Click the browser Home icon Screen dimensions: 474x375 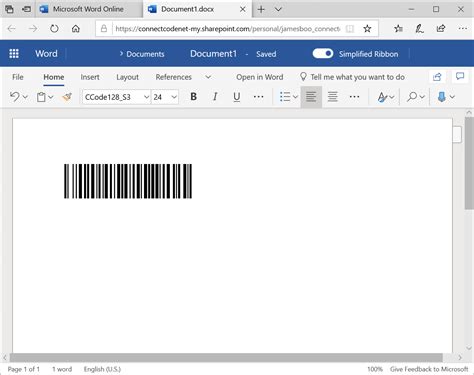[76, 29]
